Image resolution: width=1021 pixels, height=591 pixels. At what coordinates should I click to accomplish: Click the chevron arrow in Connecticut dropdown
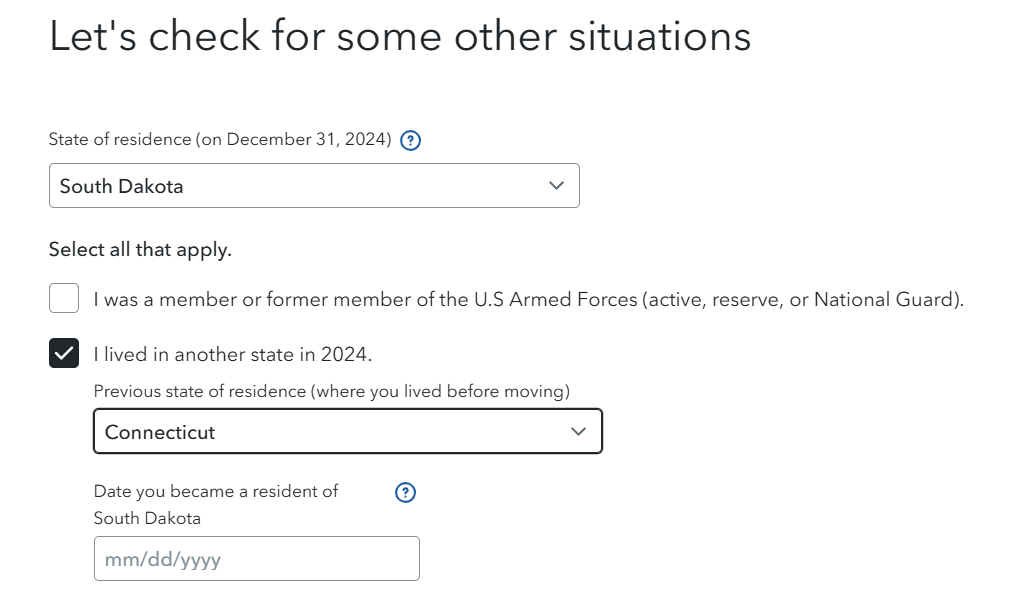coord(578,431)
